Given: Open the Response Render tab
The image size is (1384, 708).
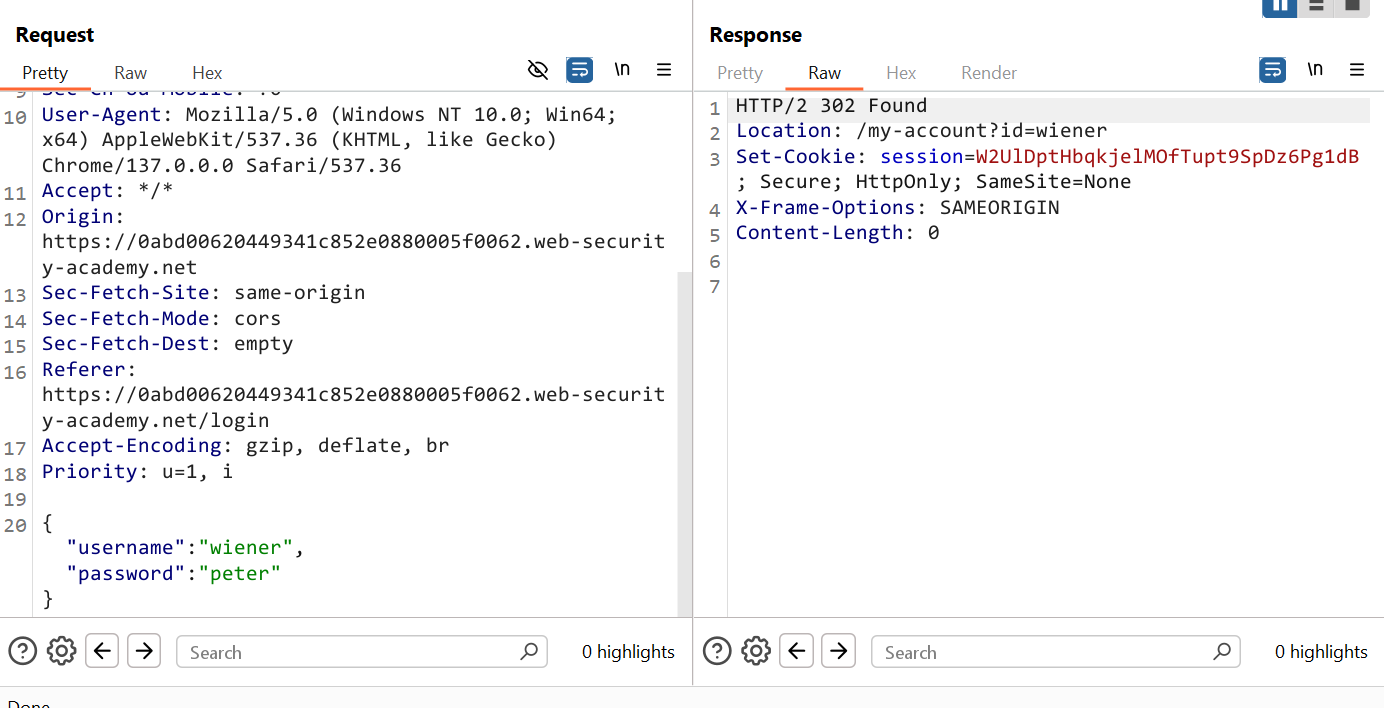Looking at the screenshot, I should [988, 73].
